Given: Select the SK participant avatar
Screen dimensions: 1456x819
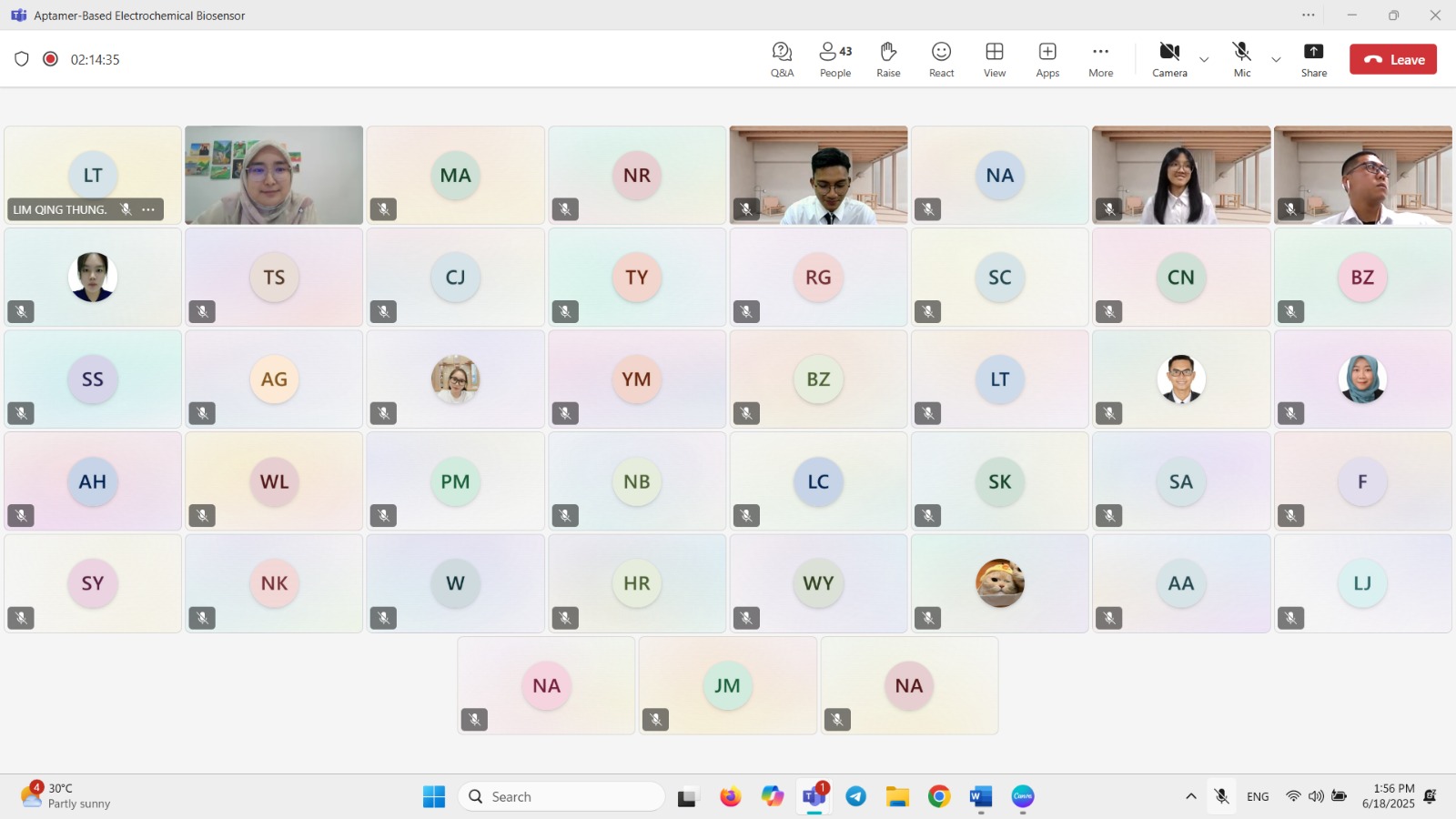Looking at the screenshot, I should point(999,481).
